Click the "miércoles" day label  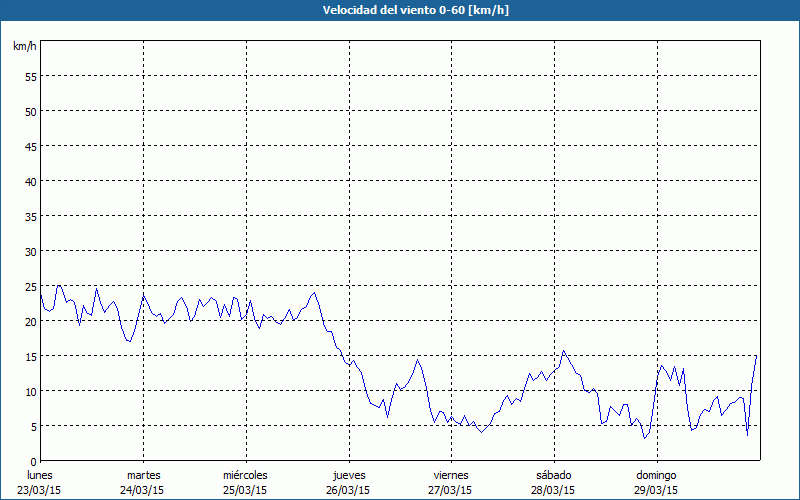[x=245, y=475]
